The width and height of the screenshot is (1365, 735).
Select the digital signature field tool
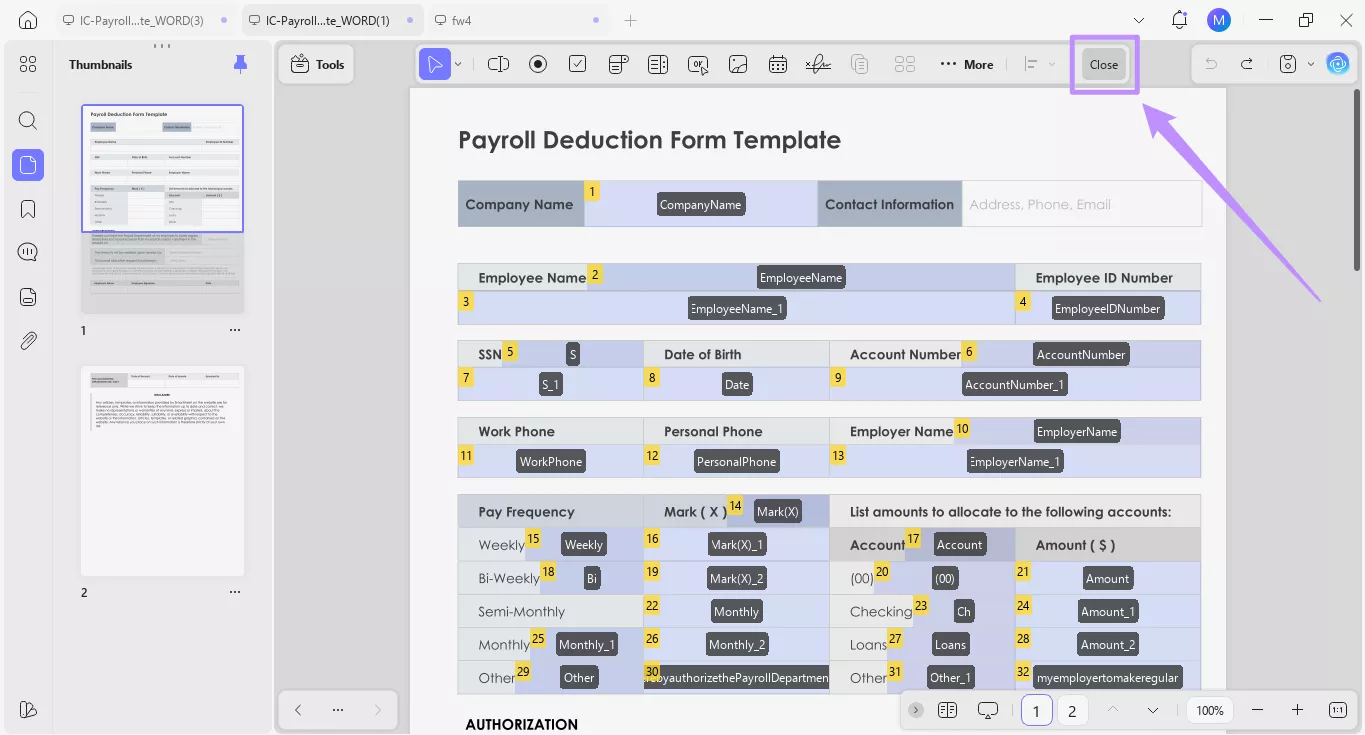[818, 64]
